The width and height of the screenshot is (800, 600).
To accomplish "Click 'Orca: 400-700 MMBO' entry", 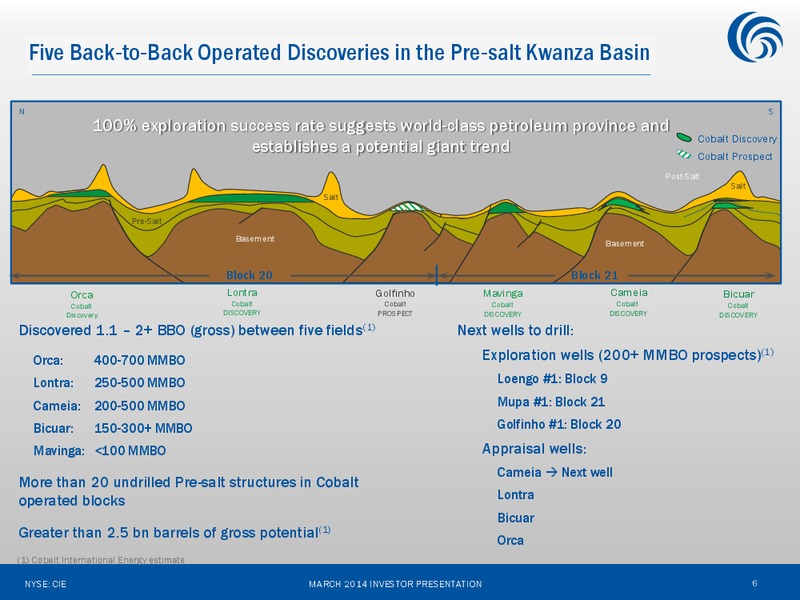I will 109,360.
